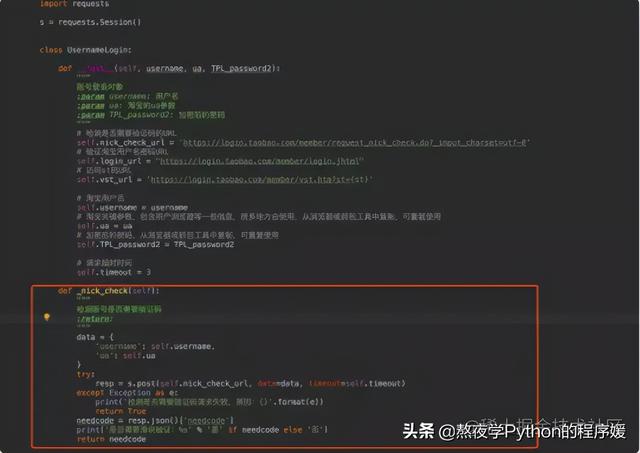
Task: Place cursor on import requests line
Action: click(x=74, y=4)
